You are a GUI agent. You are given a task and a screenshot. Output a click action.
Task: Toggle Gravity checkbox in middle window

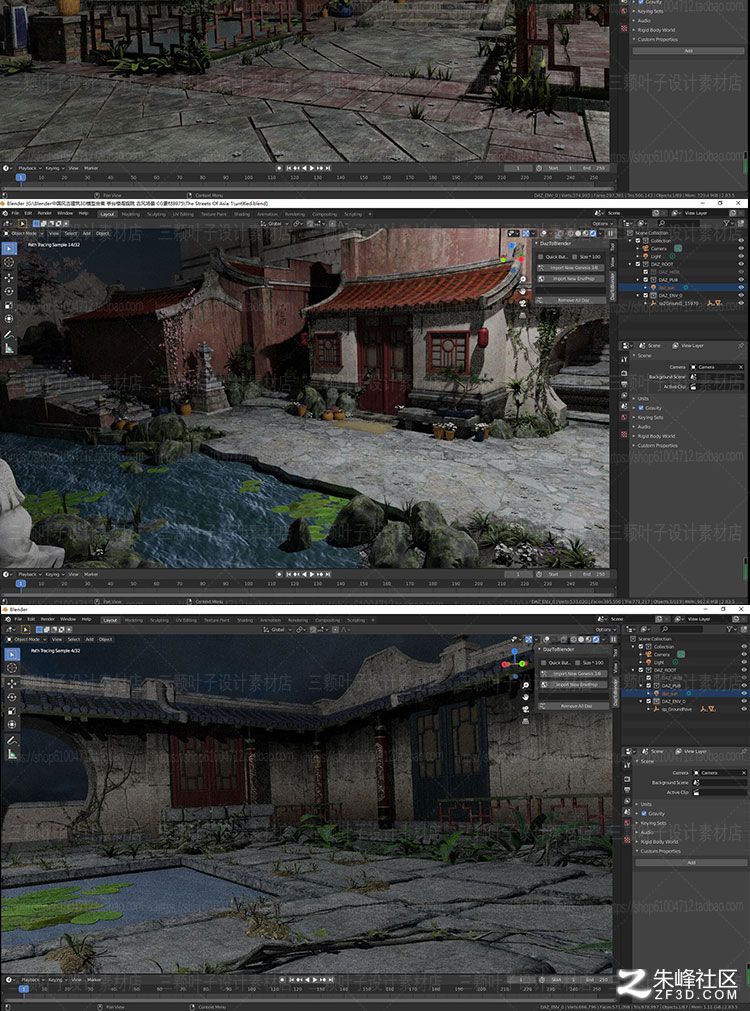(641, 408)
